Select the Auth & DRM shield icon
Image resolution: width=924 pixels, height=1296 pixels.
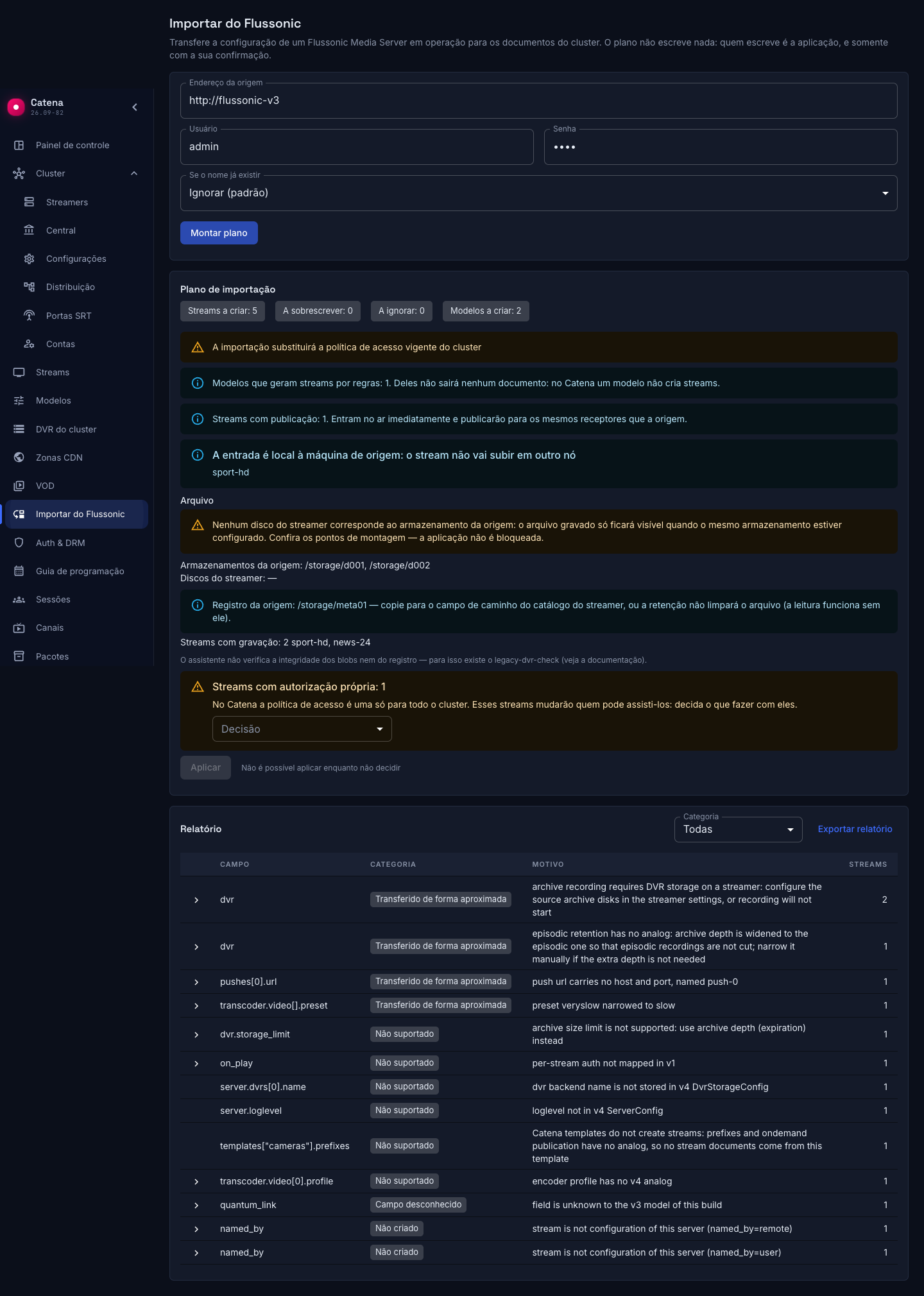(19, 543)
